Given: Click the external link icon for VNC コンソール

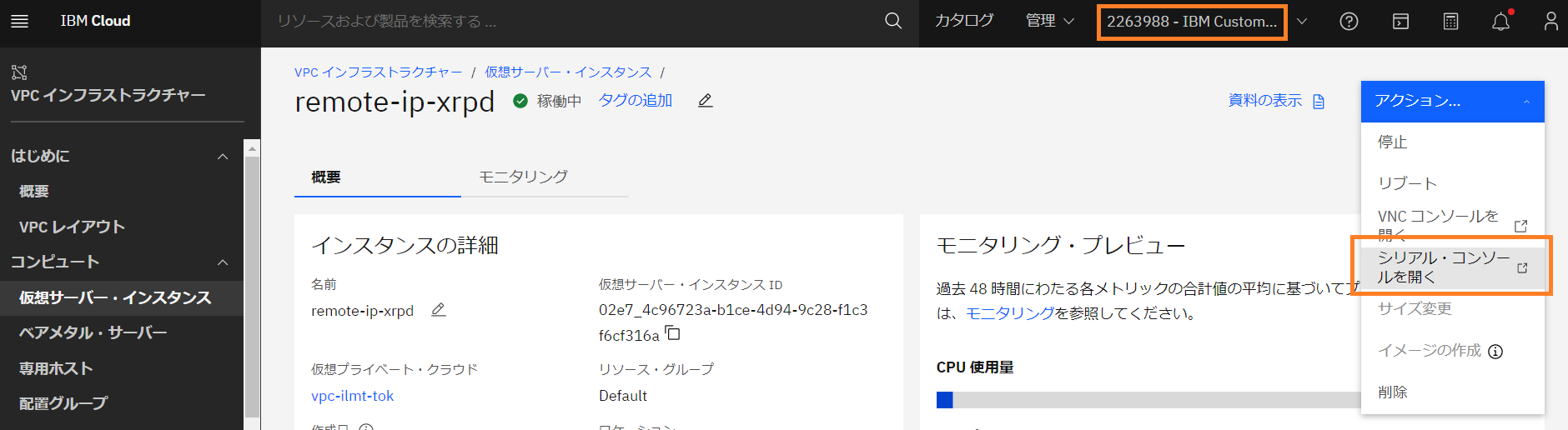Looking at the screenshot, I should click(1520, 226).
